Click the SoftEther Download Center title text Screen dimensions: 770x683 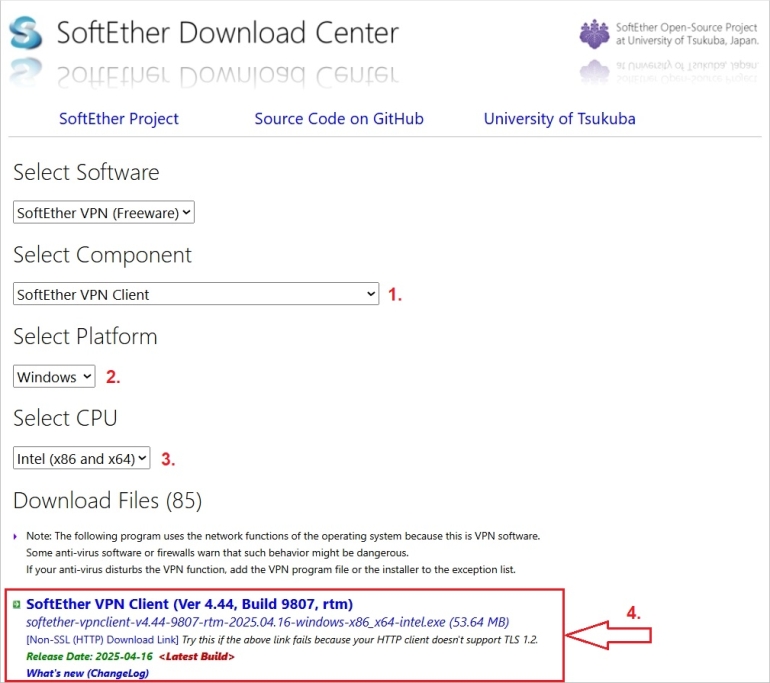click(227, 32)
